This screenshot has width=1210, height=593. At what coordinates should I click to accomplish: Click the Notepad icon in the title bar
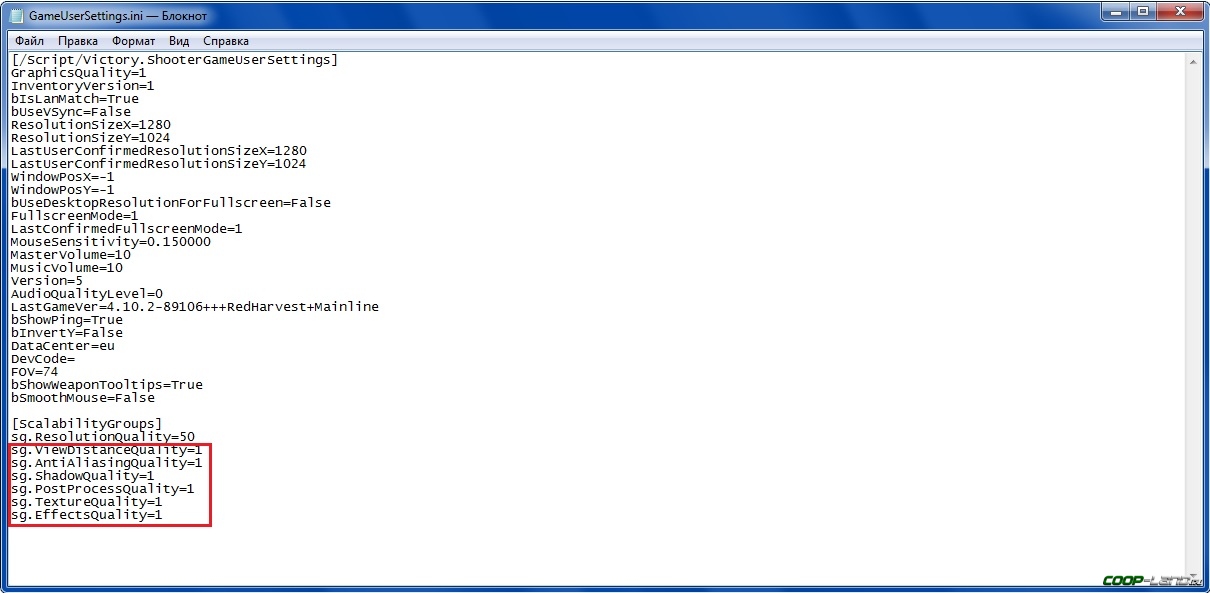[17, 17]
